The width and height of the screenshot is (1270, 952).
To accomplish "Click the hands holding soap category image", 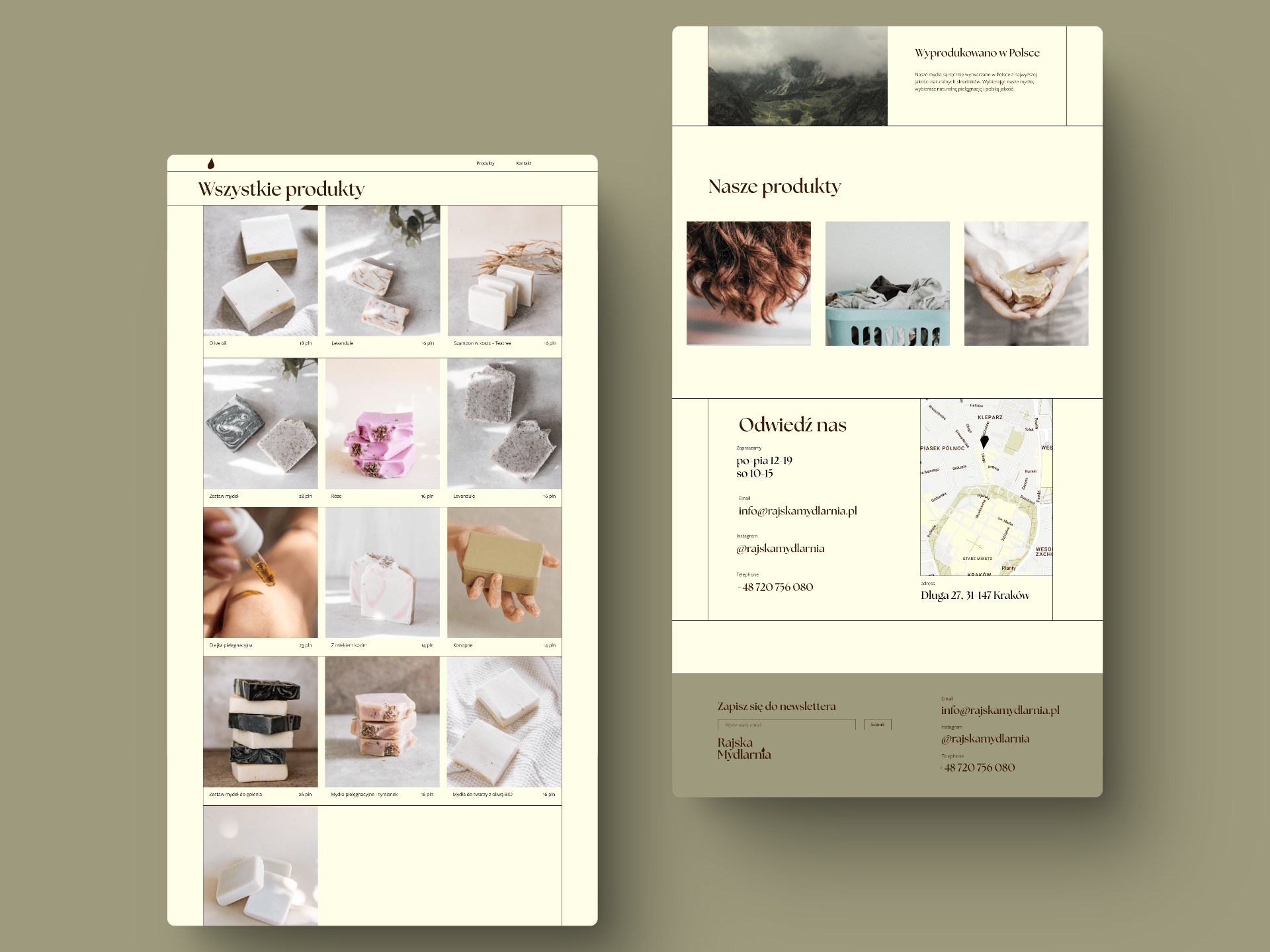I will [x=1026, y=283].
